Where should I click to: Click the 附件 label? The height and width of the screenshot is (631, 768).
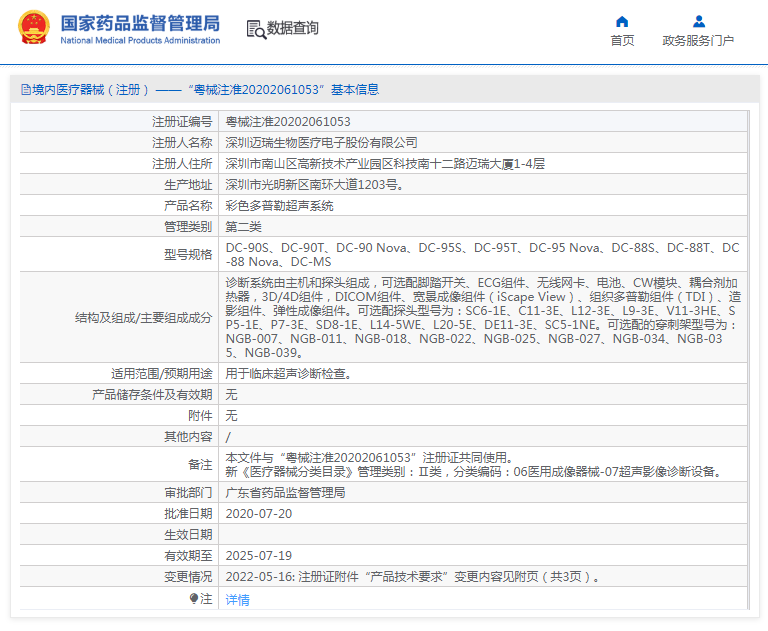(200, 416)
